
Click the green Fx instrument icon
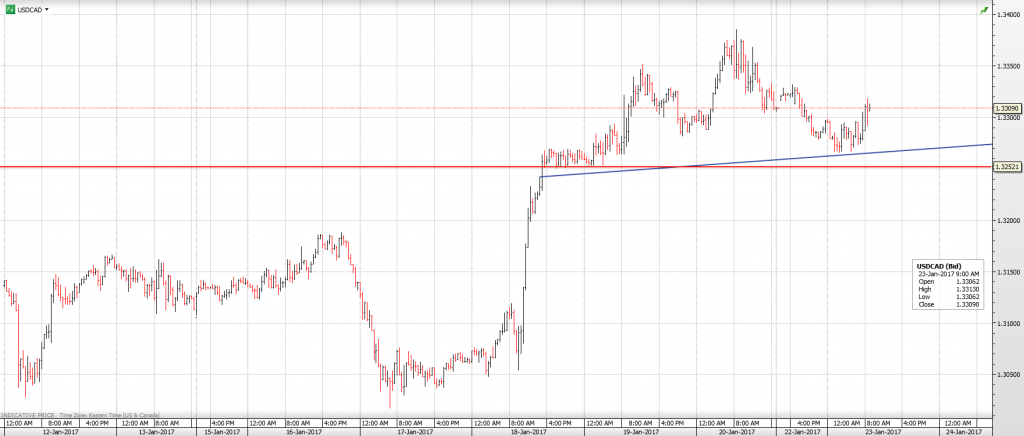[x=9, y=8]
